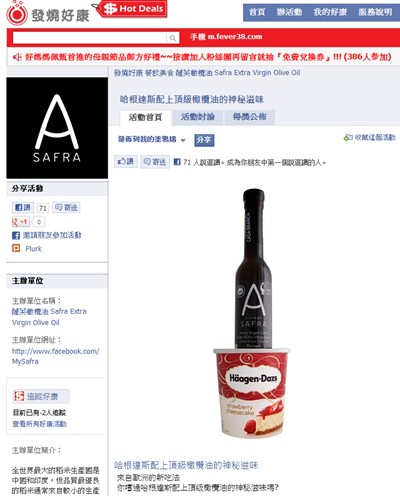Open the 我的好康 navigation menu item
The image size is (400, 496).
(330, 12)
